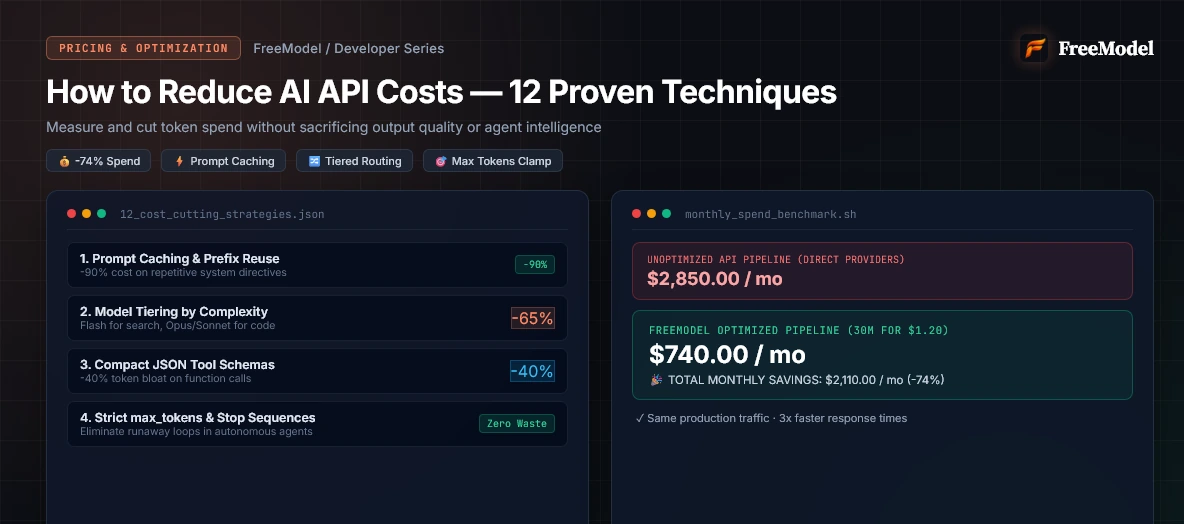Click party popper icon beside Total Monthly Savings
This screenshot has width=1184, height=524.
coord(656,380)
